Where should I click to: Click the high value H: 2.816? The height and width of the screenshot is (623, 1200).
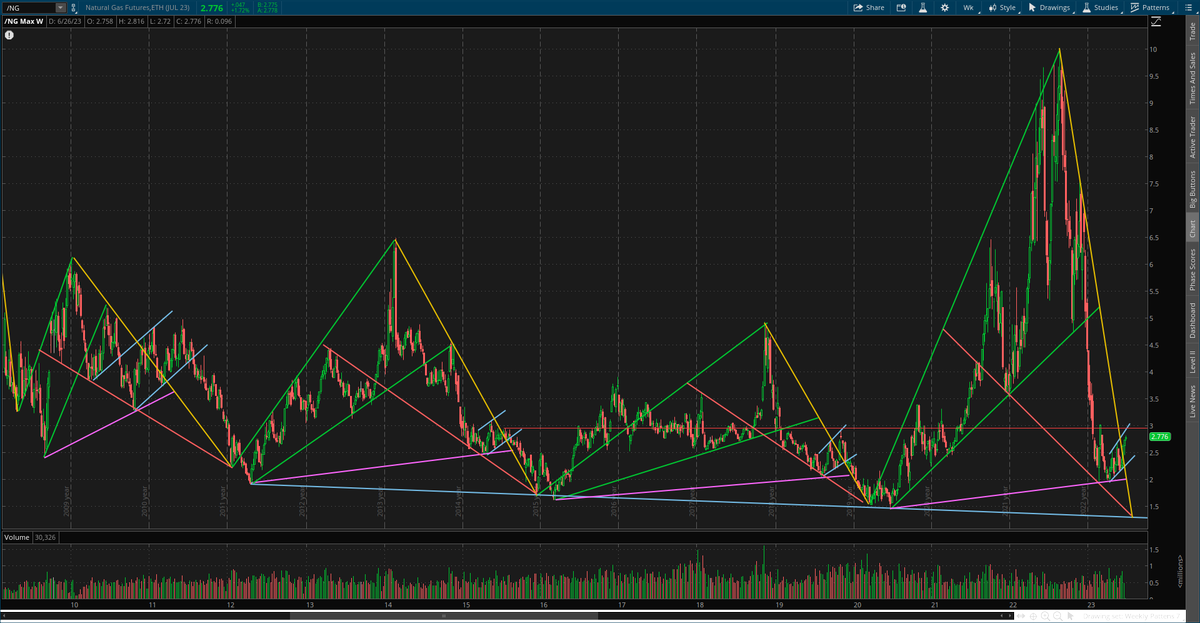point(132,22)
